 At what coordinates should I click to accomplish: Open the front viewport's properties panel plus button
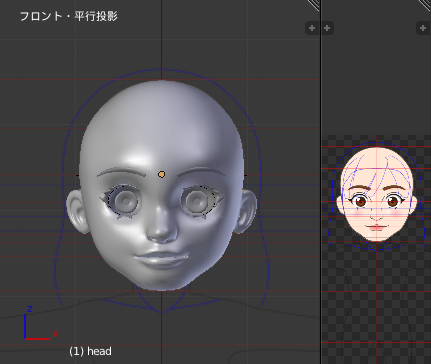[312, 28]
